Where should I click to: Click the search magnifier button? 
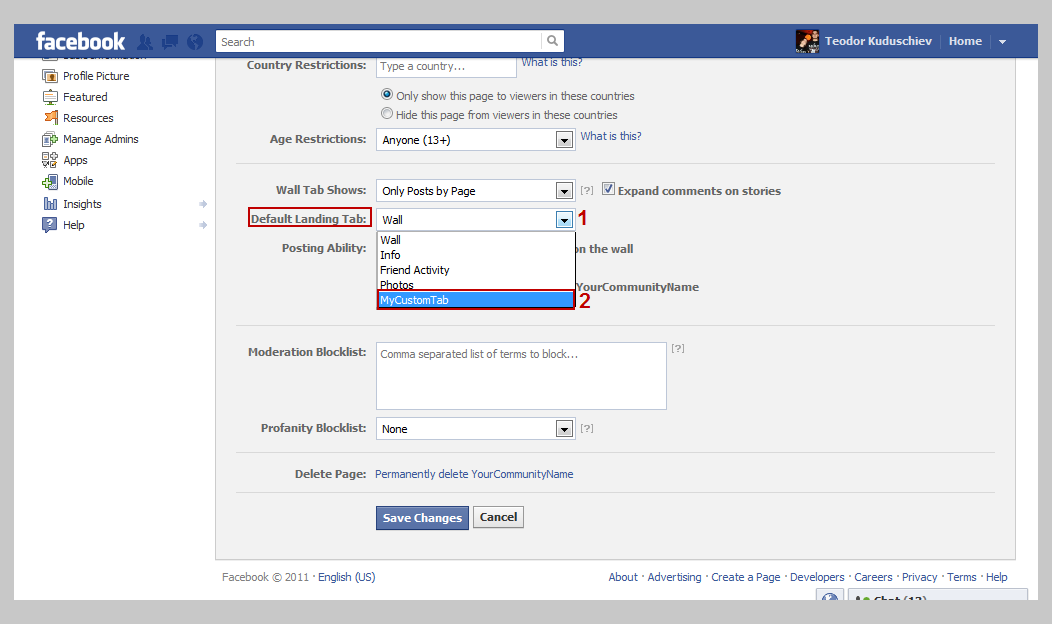[552, 41]
